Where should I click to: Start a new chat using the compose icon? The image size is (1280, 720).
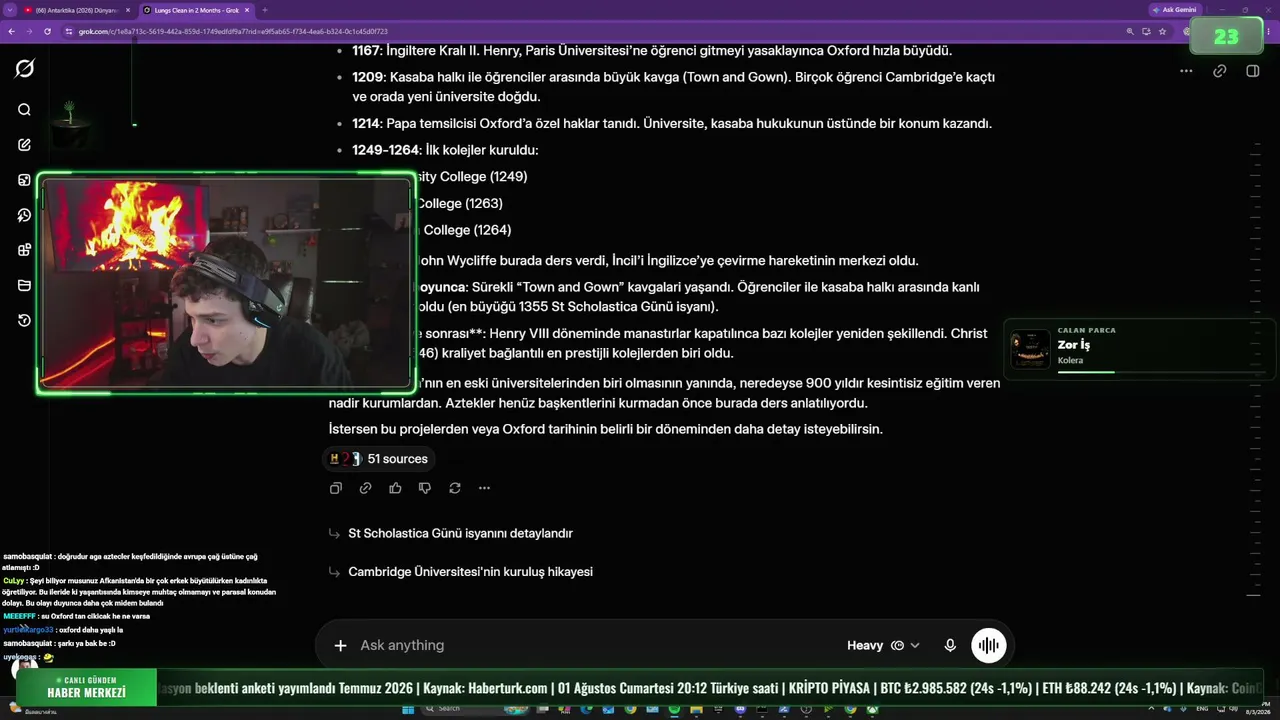(25, 145)
